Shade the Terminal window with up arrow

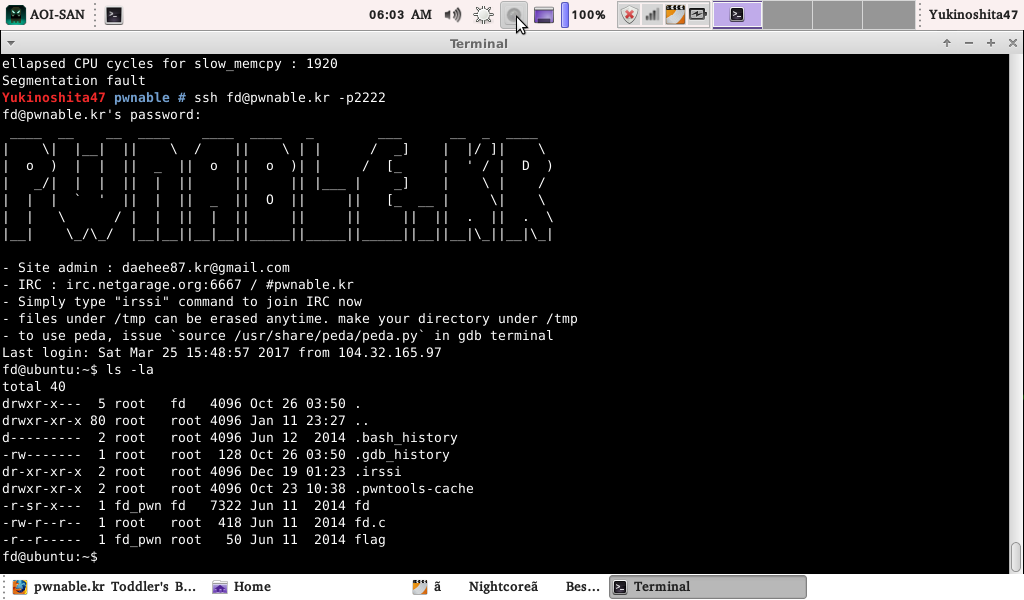point(947,43)
